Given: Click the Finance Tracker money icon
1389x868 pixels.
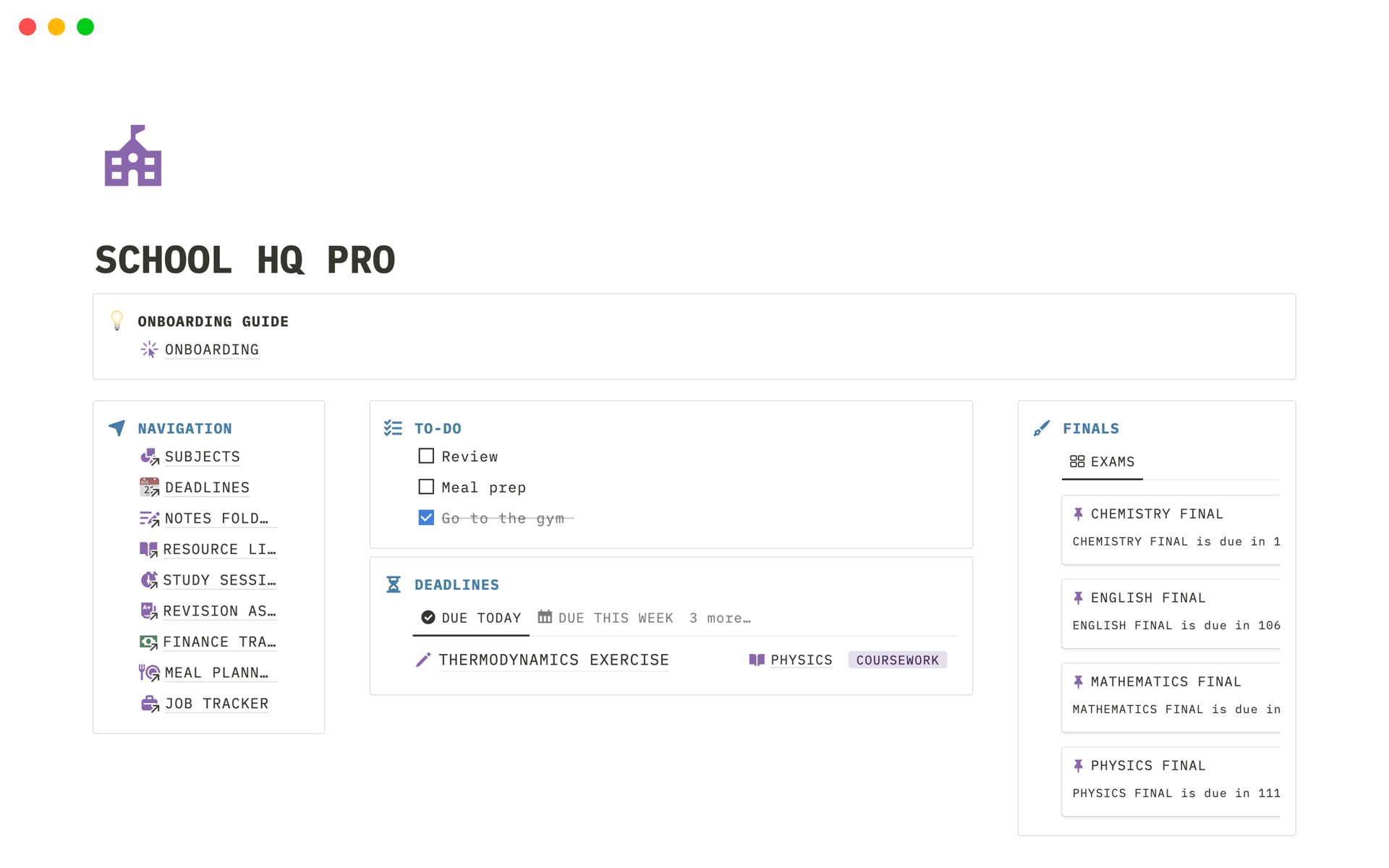Looking at the screenshot, I should 148,642.
